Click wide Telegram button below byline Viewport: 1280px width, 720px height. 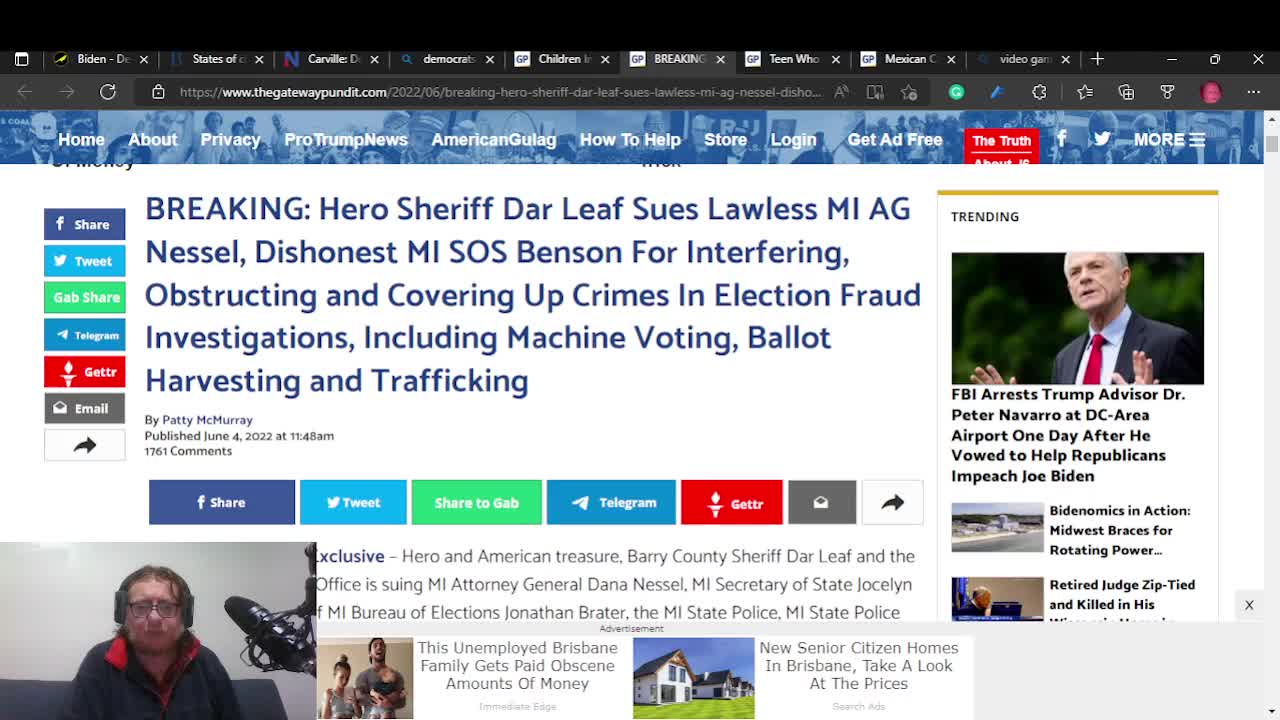(611, 502)
